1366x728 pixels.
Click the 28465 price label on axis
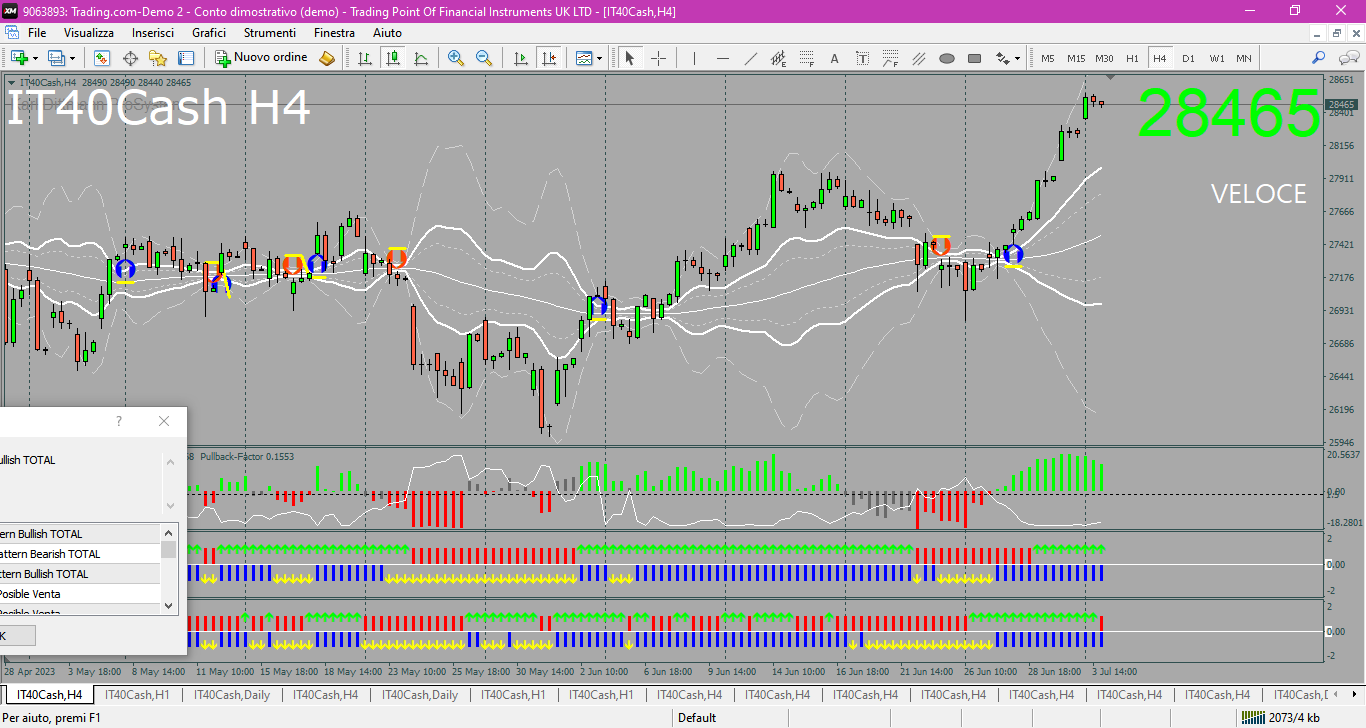click(x=1342, y=104)
